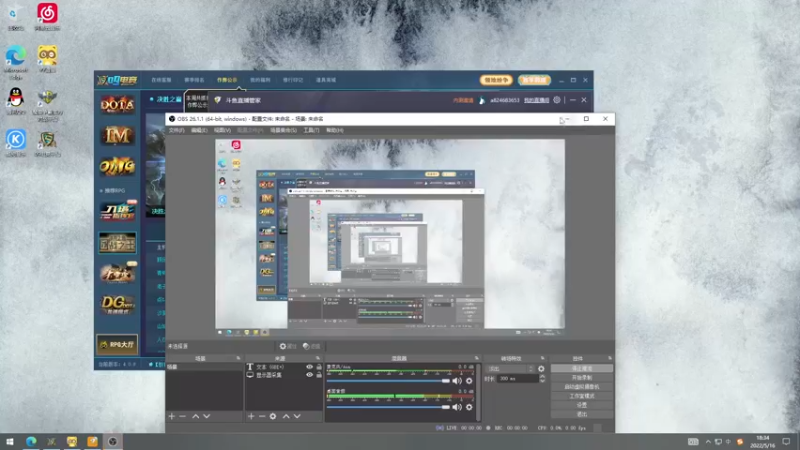Select DOTA icon in 09 platform sidebar
The height and width of the screenshot is (450, 800).
pos(117,105)
